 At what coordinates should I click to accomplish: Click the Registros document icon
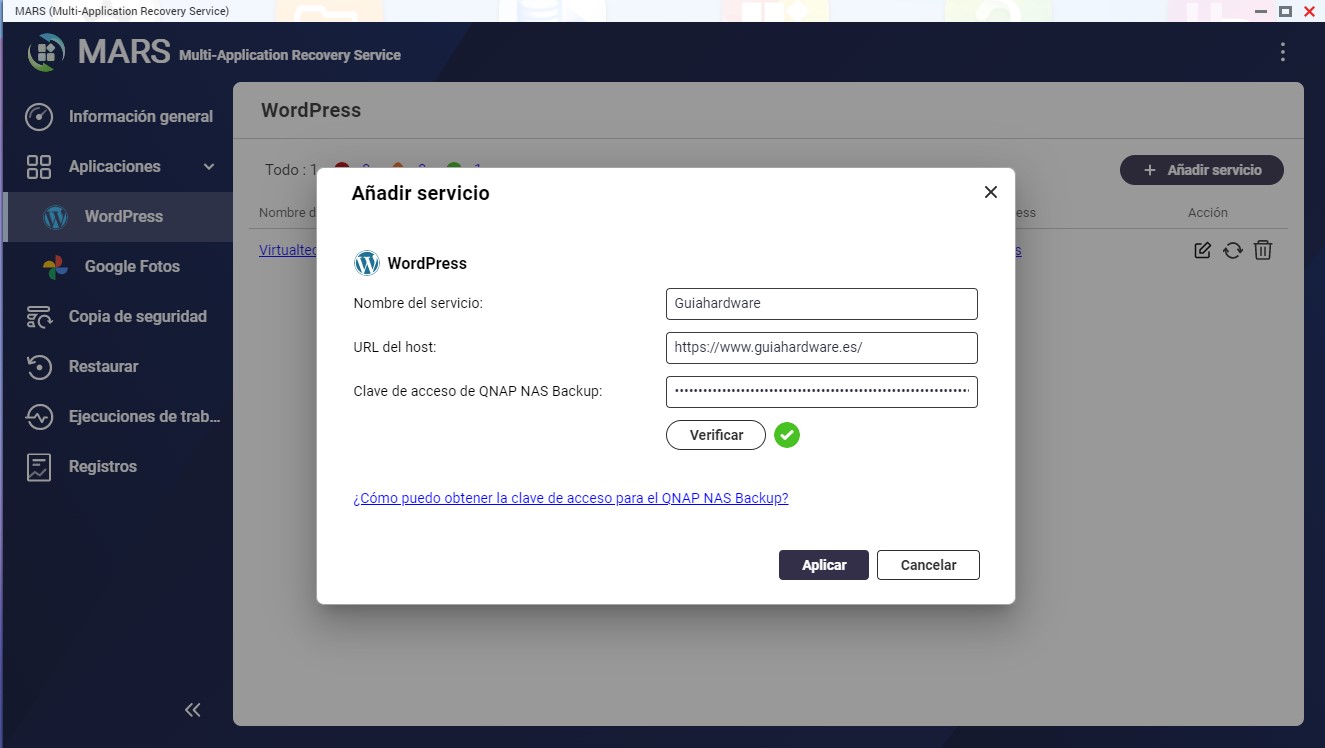click(x=39, y=467)
